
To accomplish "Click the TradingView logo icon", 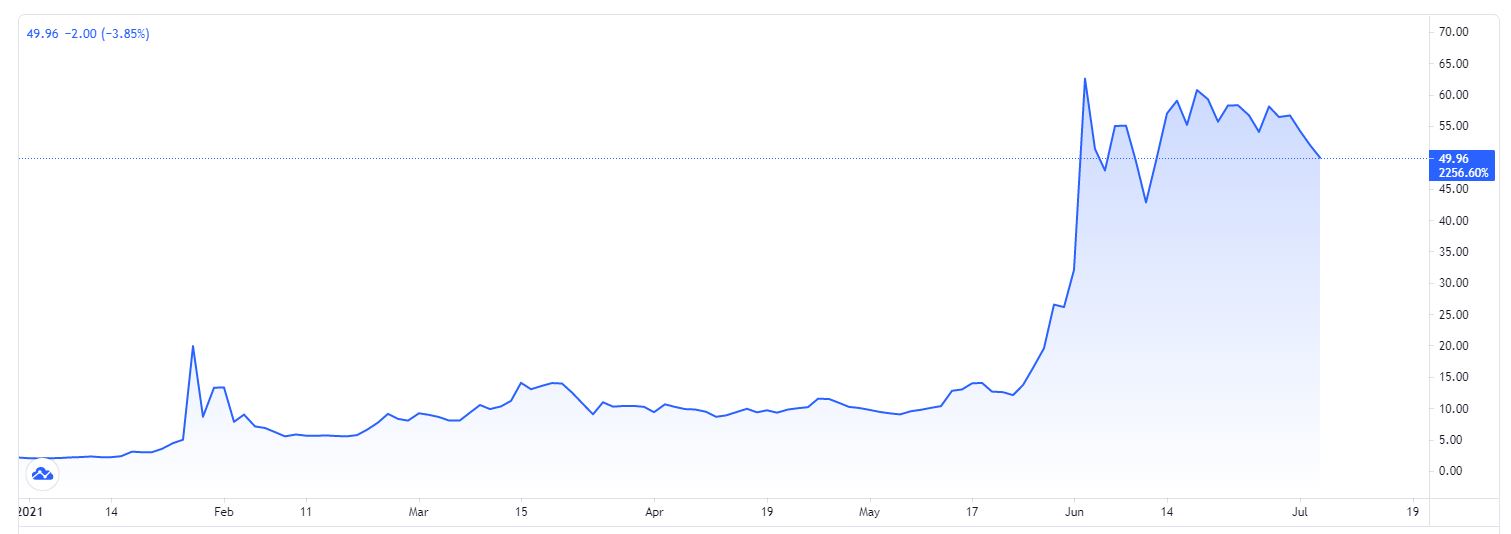I will (x=42, y=474).
